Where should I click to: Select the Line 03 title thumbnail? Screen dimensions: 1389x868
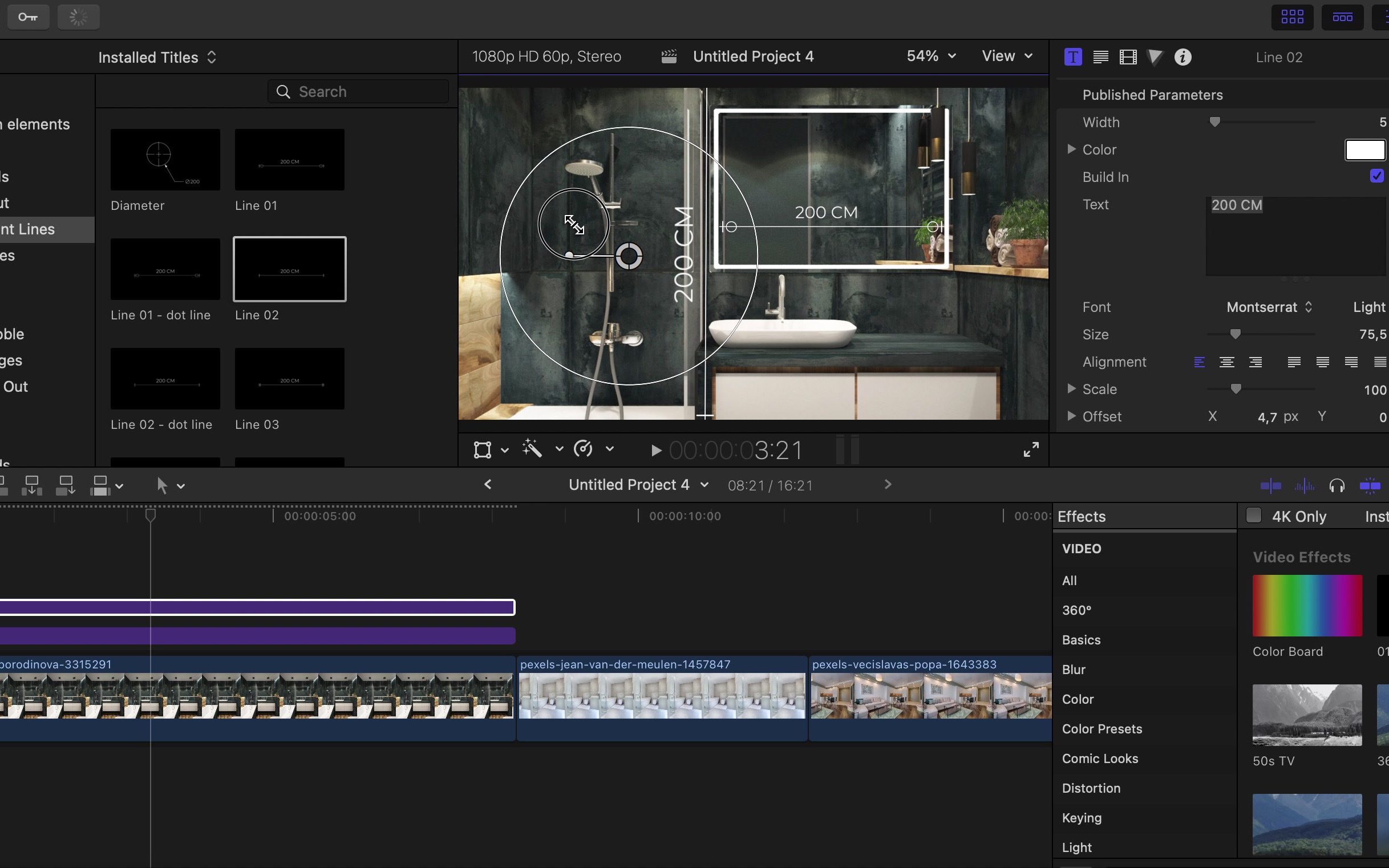(x=289, y=379)
